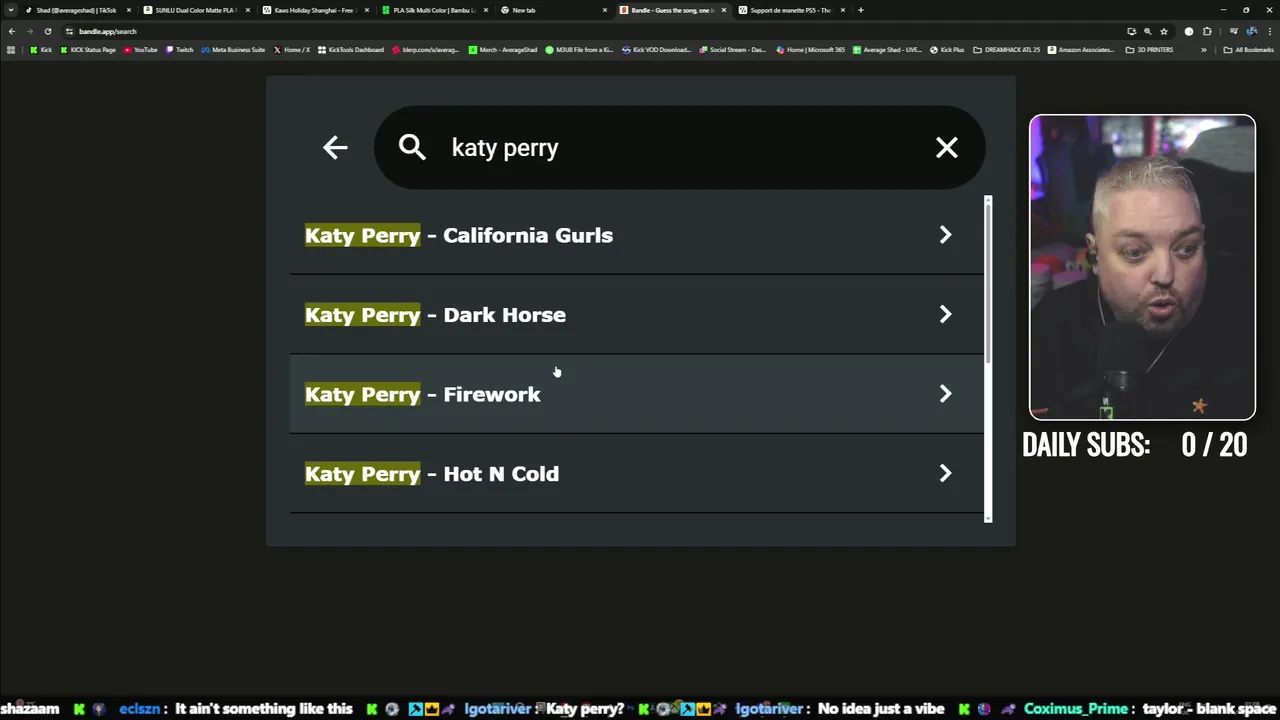Screen dimensions: 1280x720
Task: Open the chevron for Dark Horse
Action: [945, 314]
